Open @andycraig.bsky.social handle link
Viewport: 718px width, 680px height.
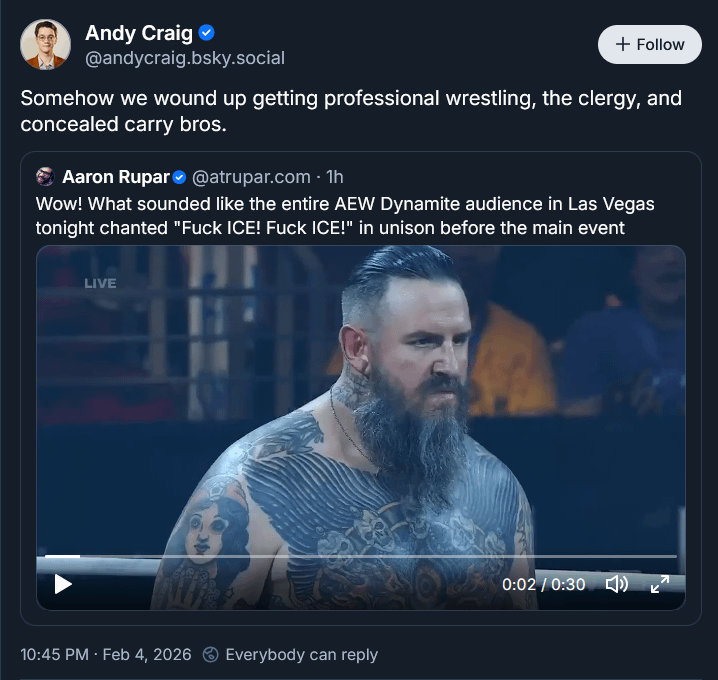[185, 58]
